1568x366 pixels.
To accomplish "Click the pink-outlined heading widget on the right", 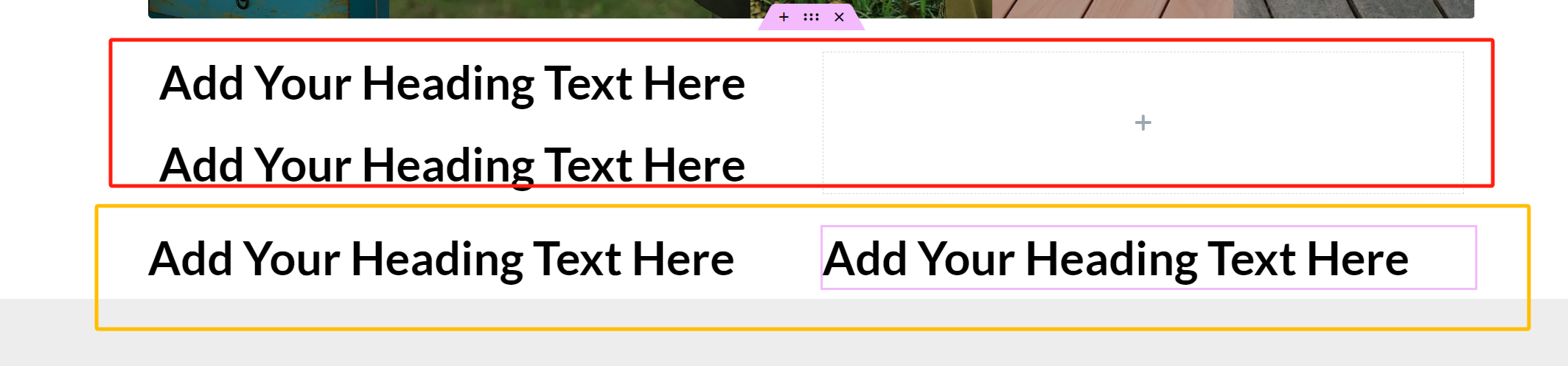I will click(1149, 258).
